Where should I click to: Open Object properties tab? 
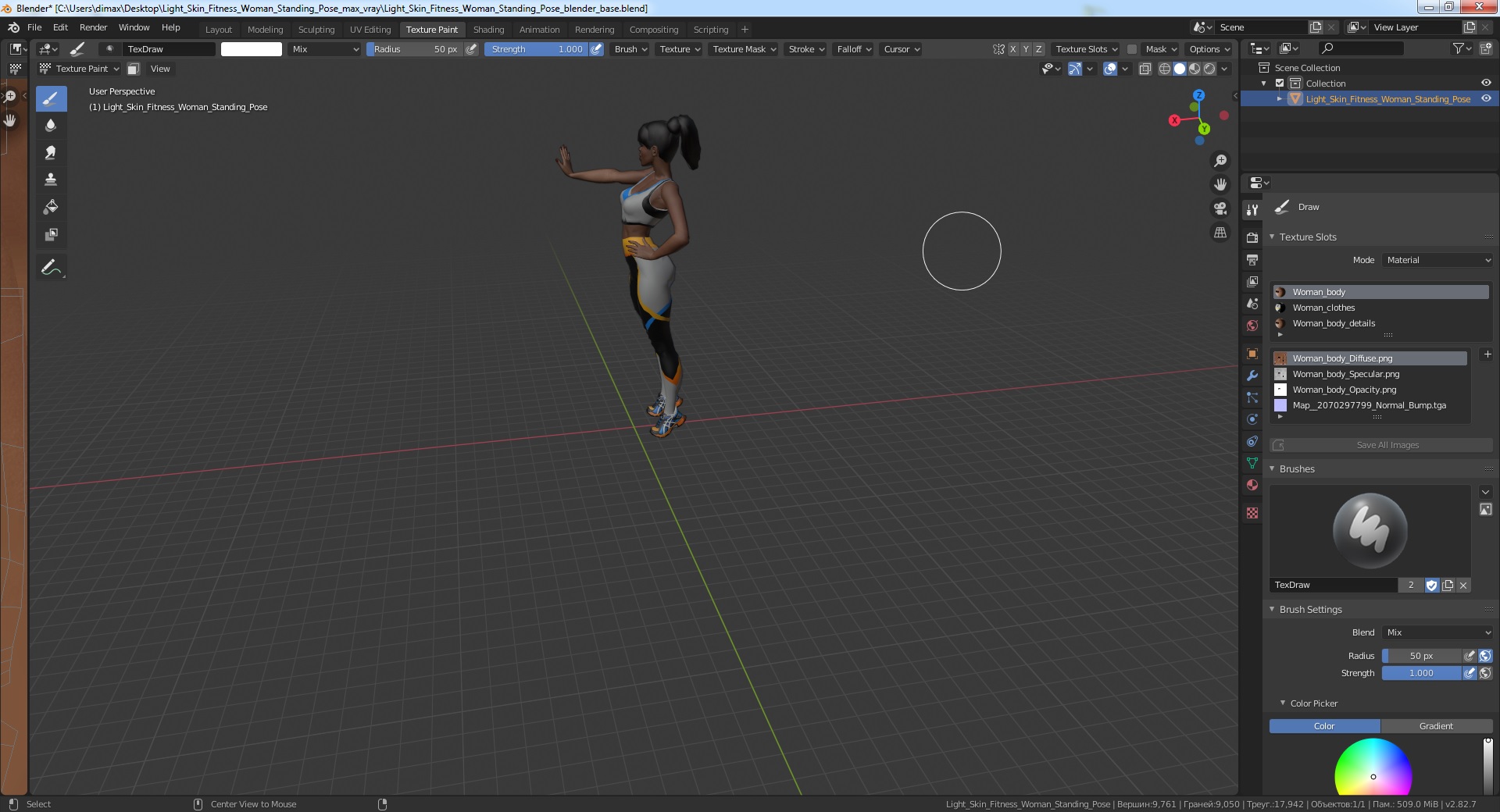[x=1252, y=354]
